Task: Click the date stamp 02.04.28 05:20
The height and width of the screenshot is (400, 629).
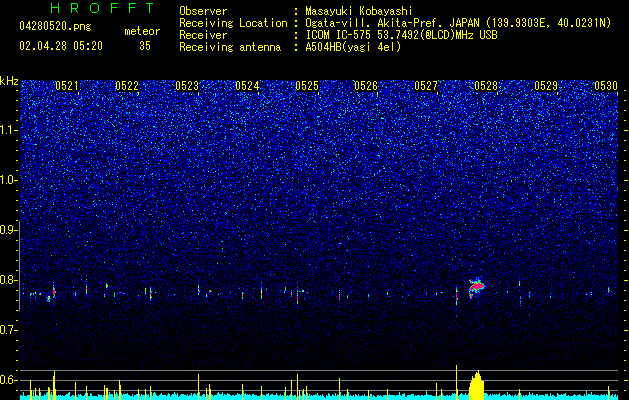Action: tap(61, 46)
